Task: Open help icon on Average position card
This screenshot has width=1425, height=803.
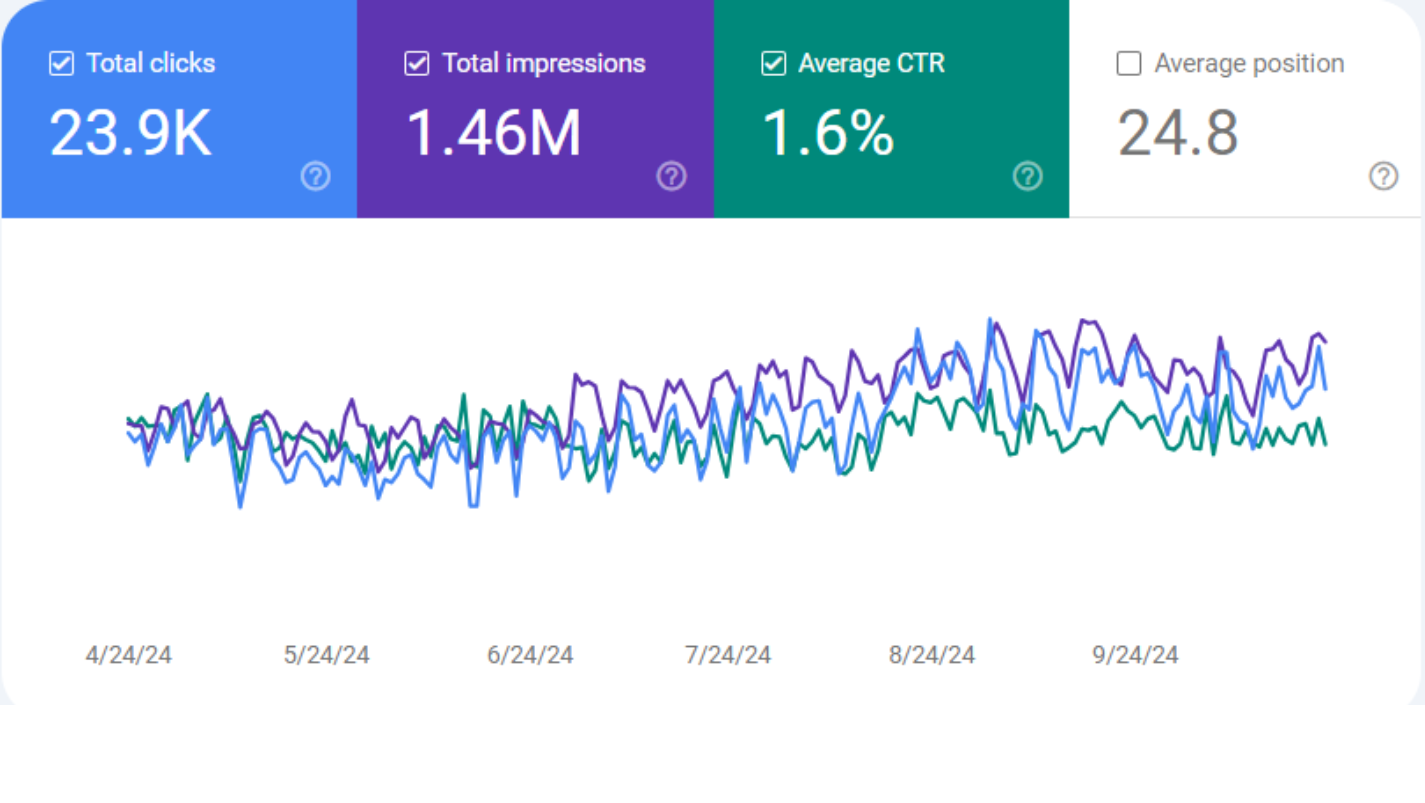Action: click(1384, 177)
